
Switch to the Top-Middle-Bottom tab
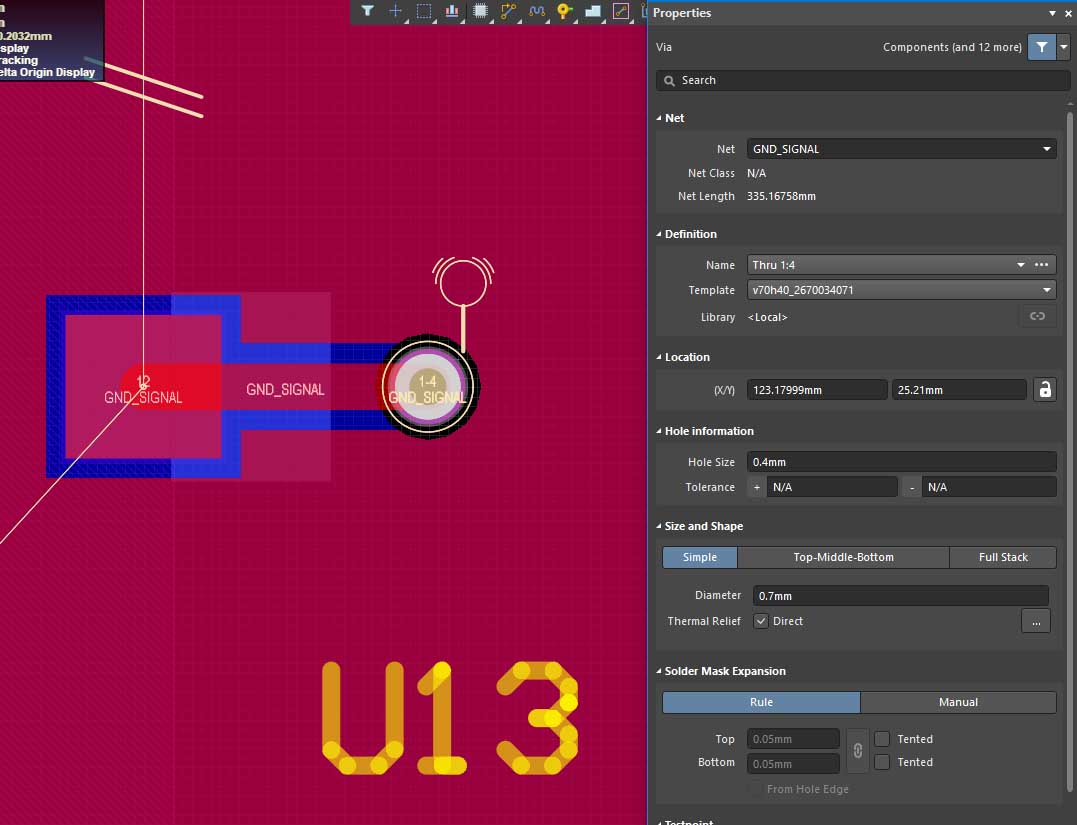click(843, 557)
